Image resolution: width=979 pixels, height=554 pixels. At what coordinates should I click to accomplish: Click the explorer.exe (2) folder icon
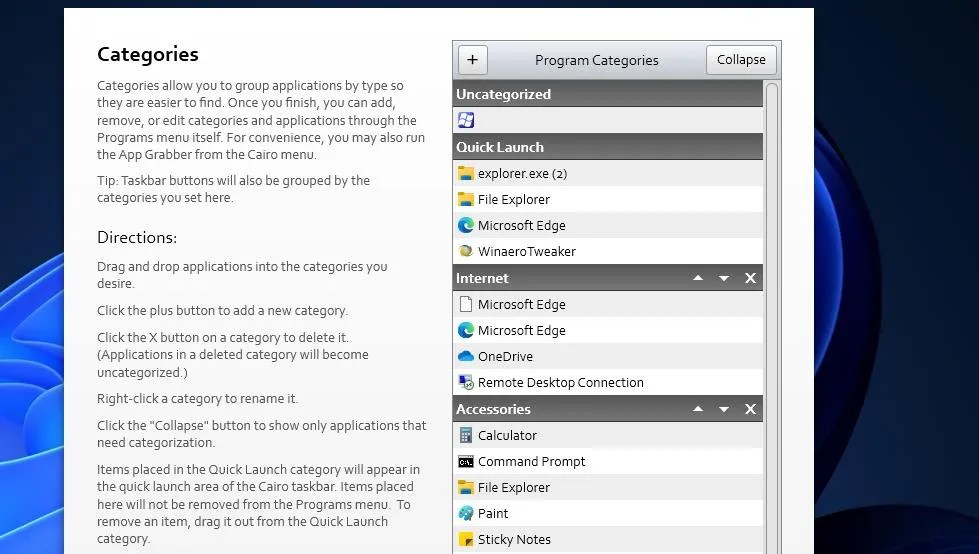click(x=466, y=173)
